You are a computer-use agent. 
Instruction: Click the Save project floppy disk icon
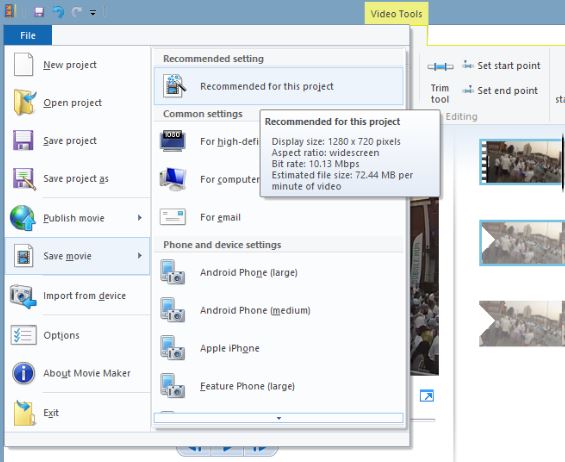(23, 140)
